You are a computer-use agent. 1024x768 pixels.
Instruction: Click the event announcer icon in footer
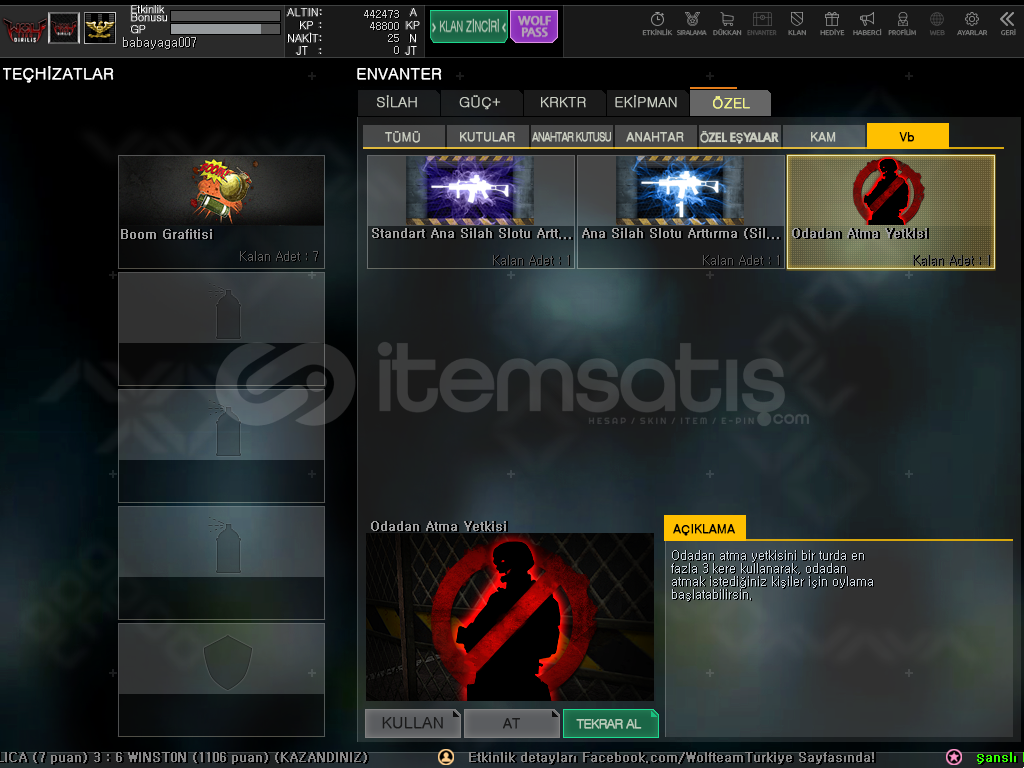click(446, 757)
